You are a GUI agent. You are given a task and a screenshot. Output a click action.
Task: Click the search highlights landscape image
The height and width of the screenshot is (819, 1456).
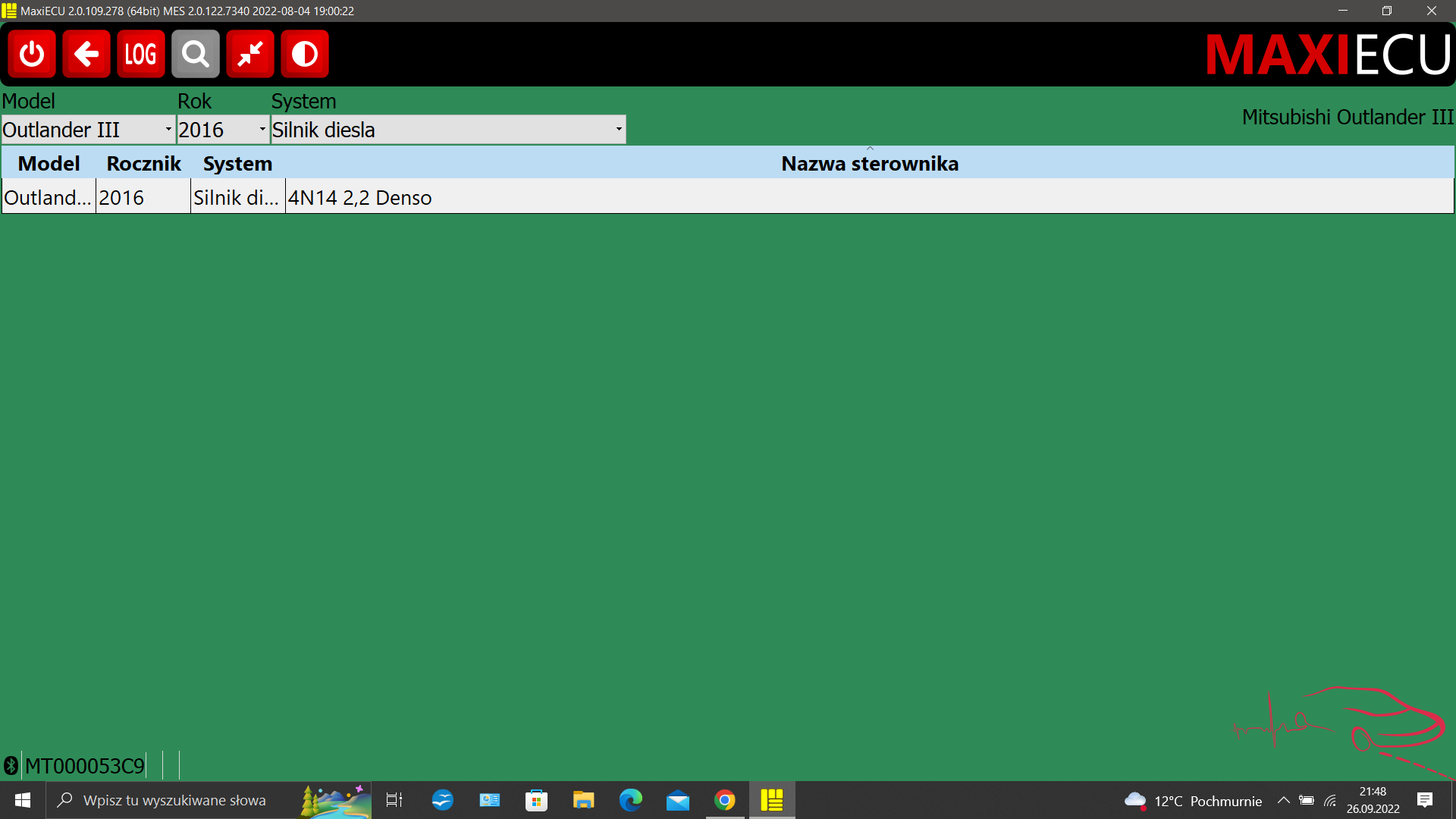click(x=334, y=801)
